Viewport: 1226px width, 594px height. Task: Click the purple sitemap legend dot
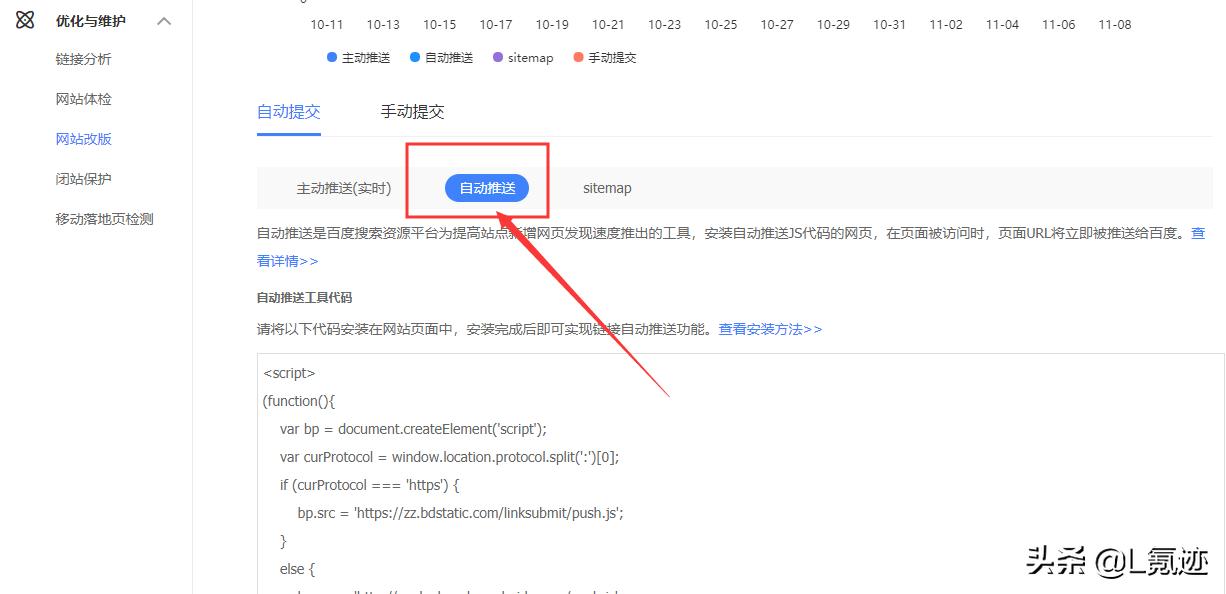(x=496, y=57)
